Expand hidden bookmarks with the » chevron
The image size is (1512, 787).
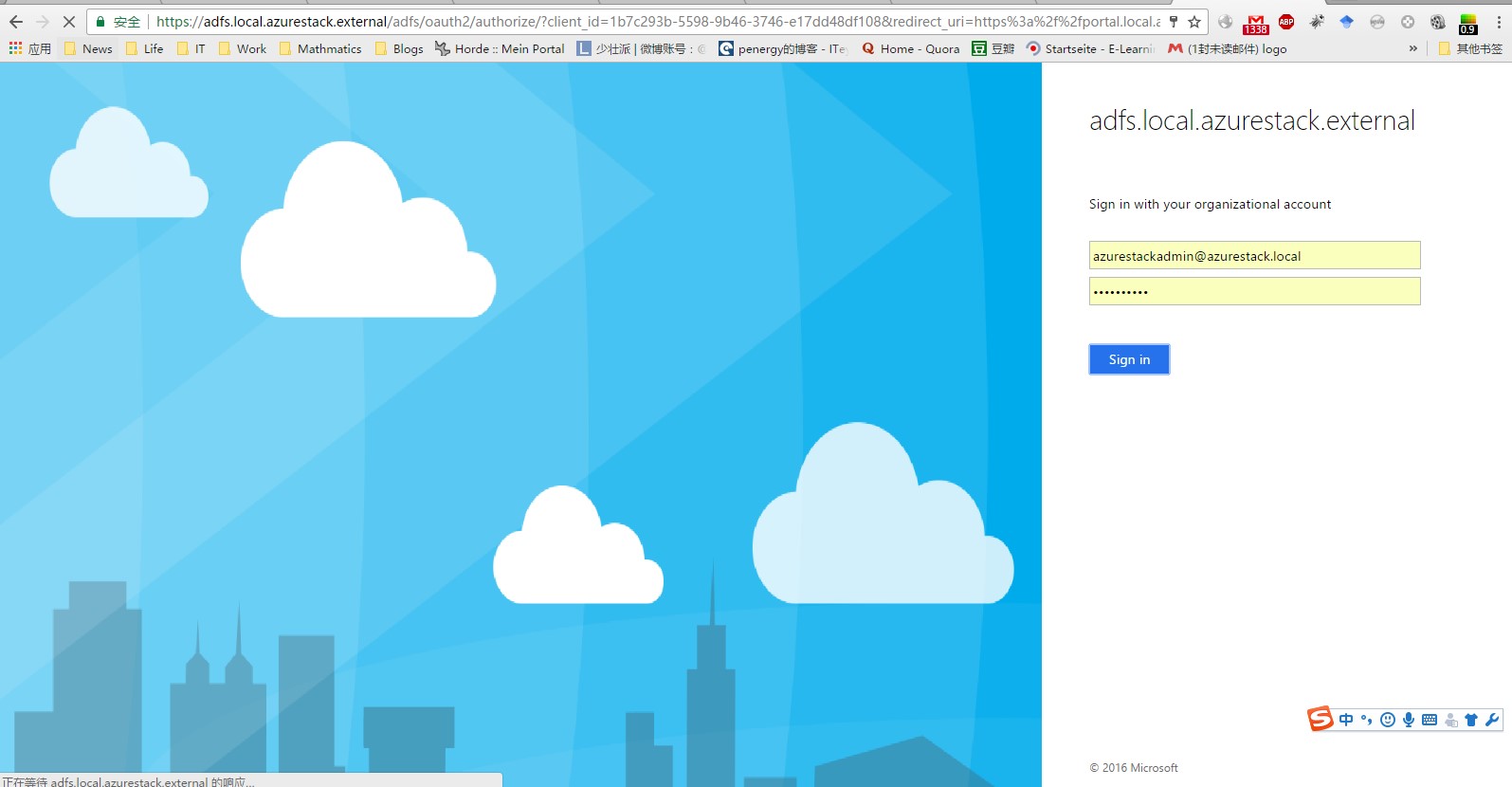click(1413, 48)
